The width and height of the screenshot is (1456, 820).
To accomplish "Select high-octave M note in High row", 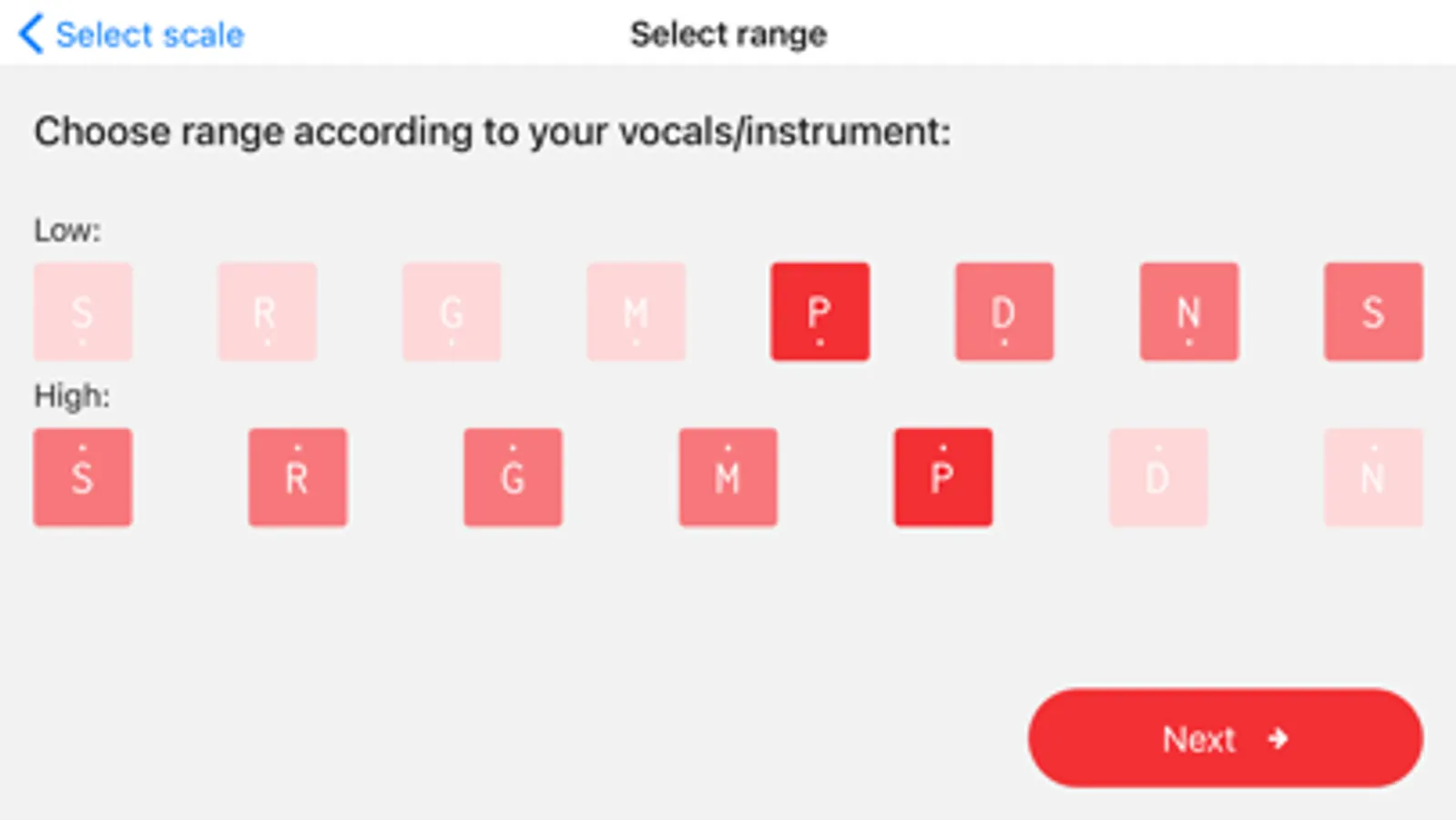I will pos(728,477).
